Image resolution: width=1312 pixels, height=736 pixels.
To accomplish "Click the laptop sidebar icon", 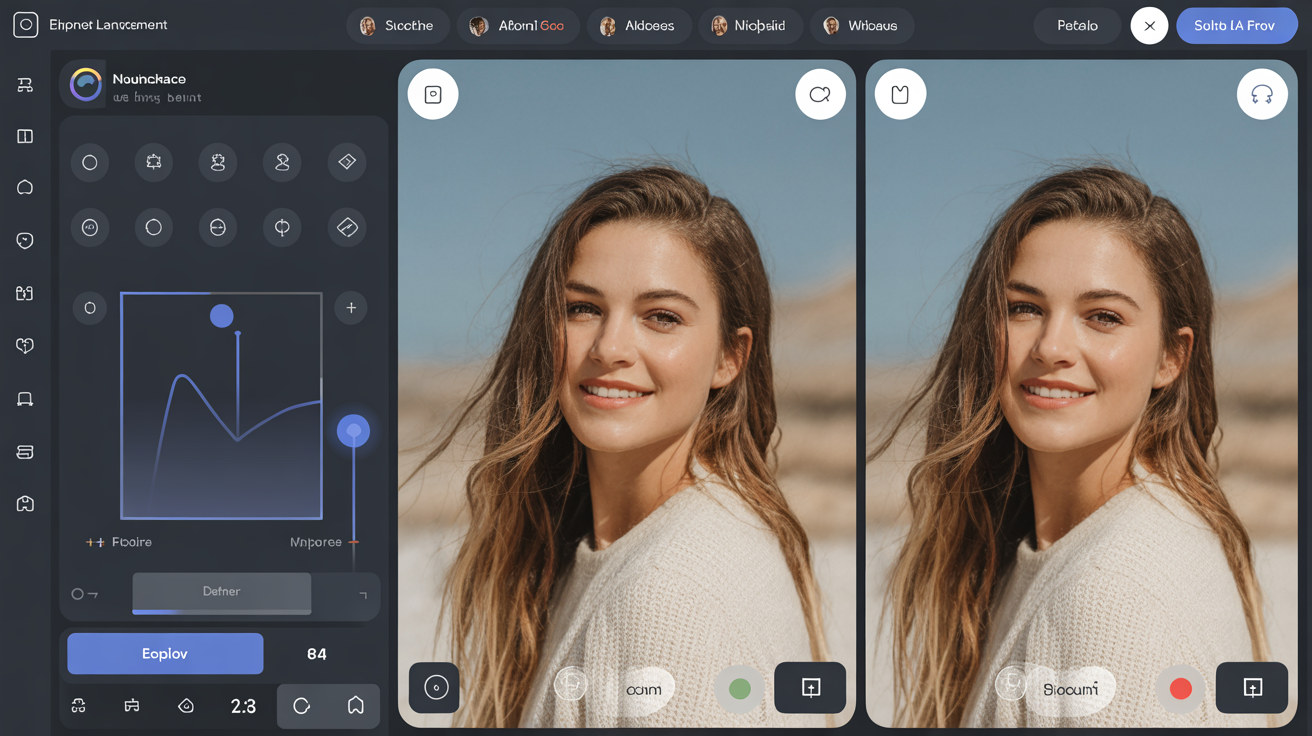I will click(25, 399).
